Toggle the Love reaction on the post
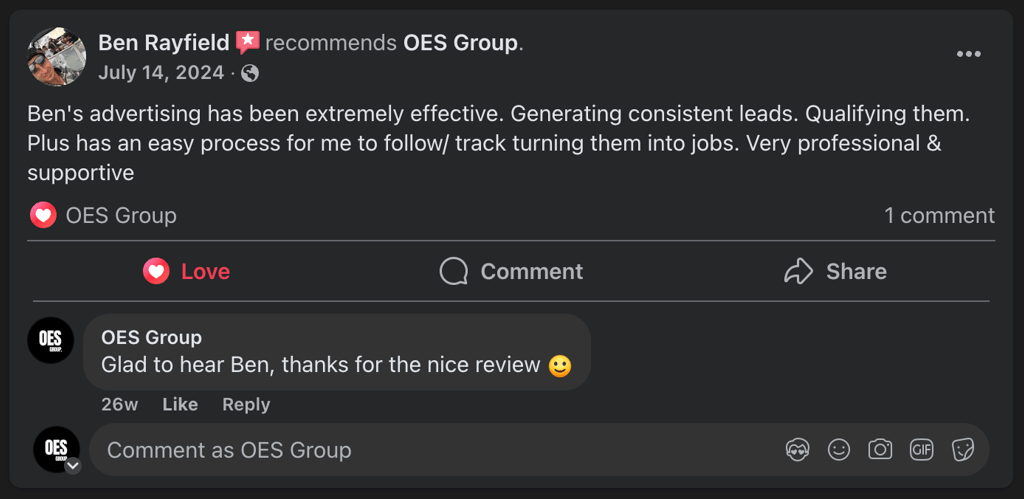 [x=186, y=271]
